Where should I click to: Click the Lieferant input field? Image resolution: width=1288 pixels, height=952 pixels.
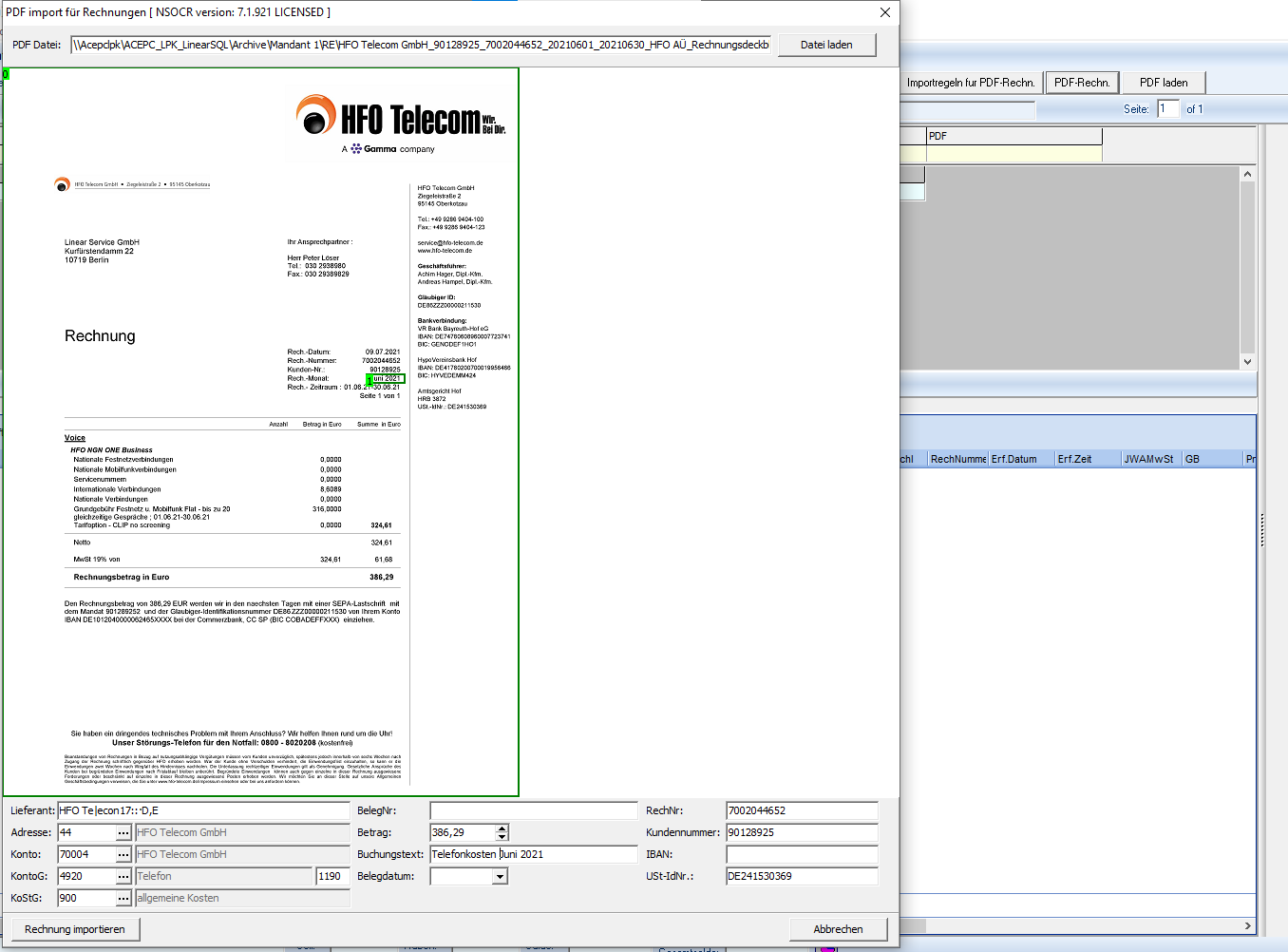(203, 810)
